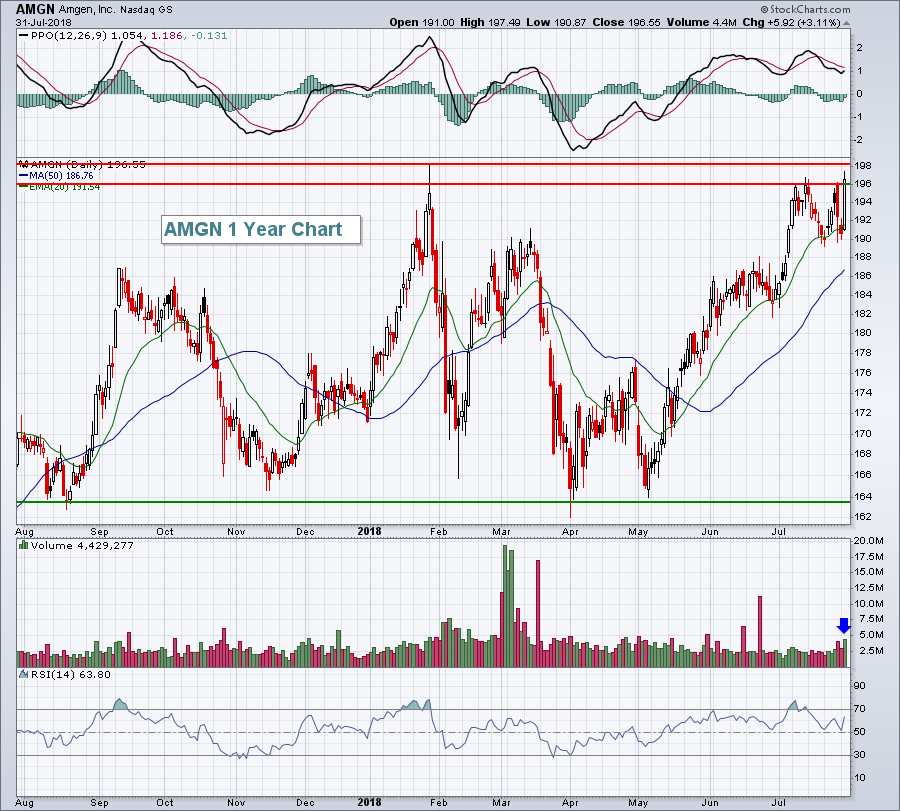Viewport: 900px width, 811px height.
Task: Click the 180 price axis label
Action: 863,333
